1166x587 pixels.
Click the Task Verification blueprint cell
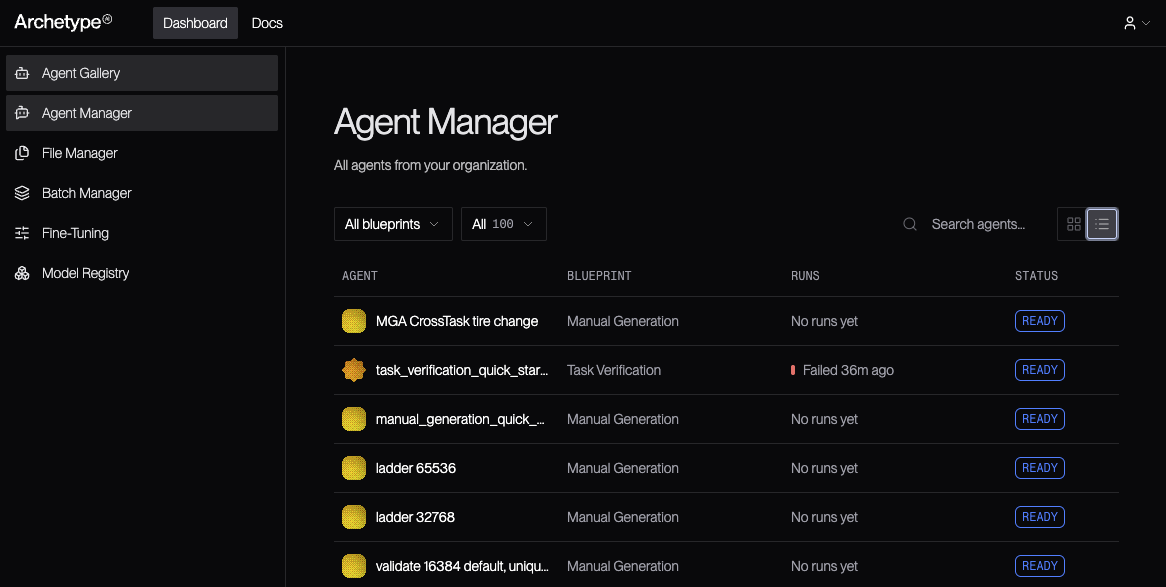pyautogui.click(x=613, y=370)
